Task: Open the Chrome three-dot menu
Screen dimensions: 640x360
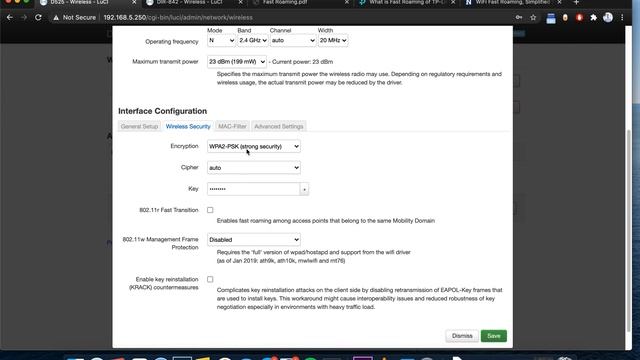Action: (x=622, y=18)
